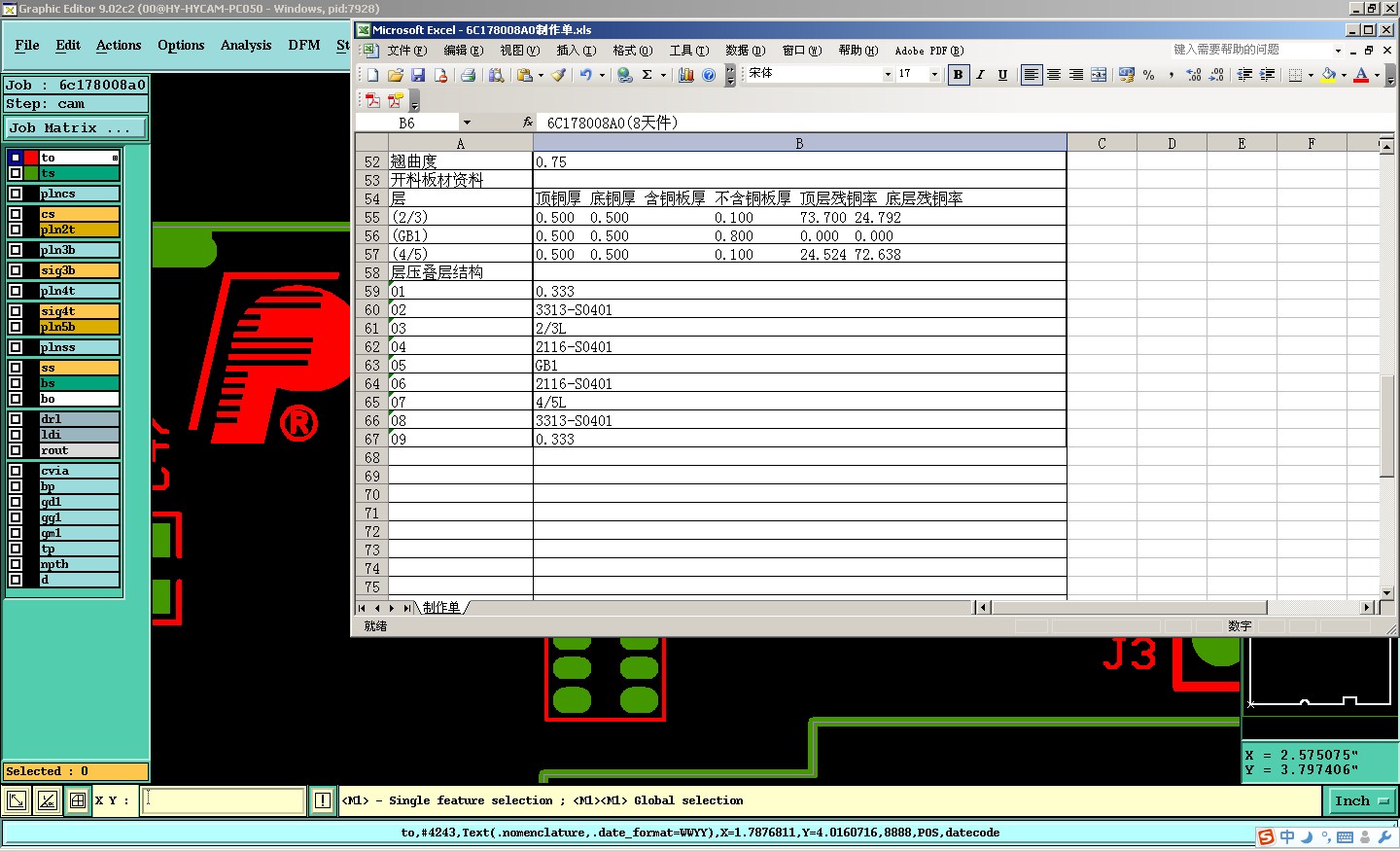Select column B header in Excel
Viewport: 1400px width, 852px height.
coord(799,143)
